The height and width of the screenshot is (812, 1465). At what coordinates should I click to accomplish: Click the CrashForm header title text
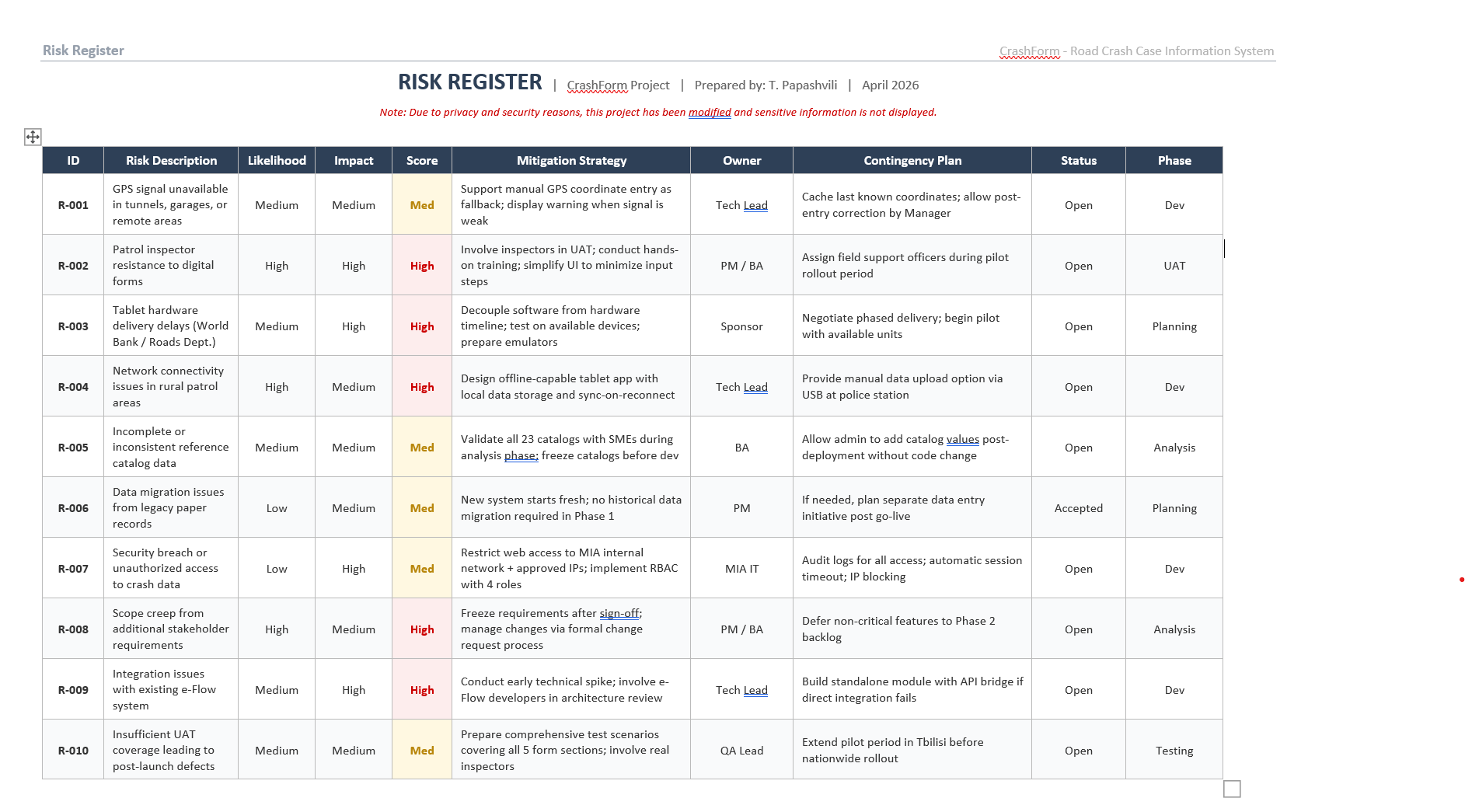(1136, 51)
